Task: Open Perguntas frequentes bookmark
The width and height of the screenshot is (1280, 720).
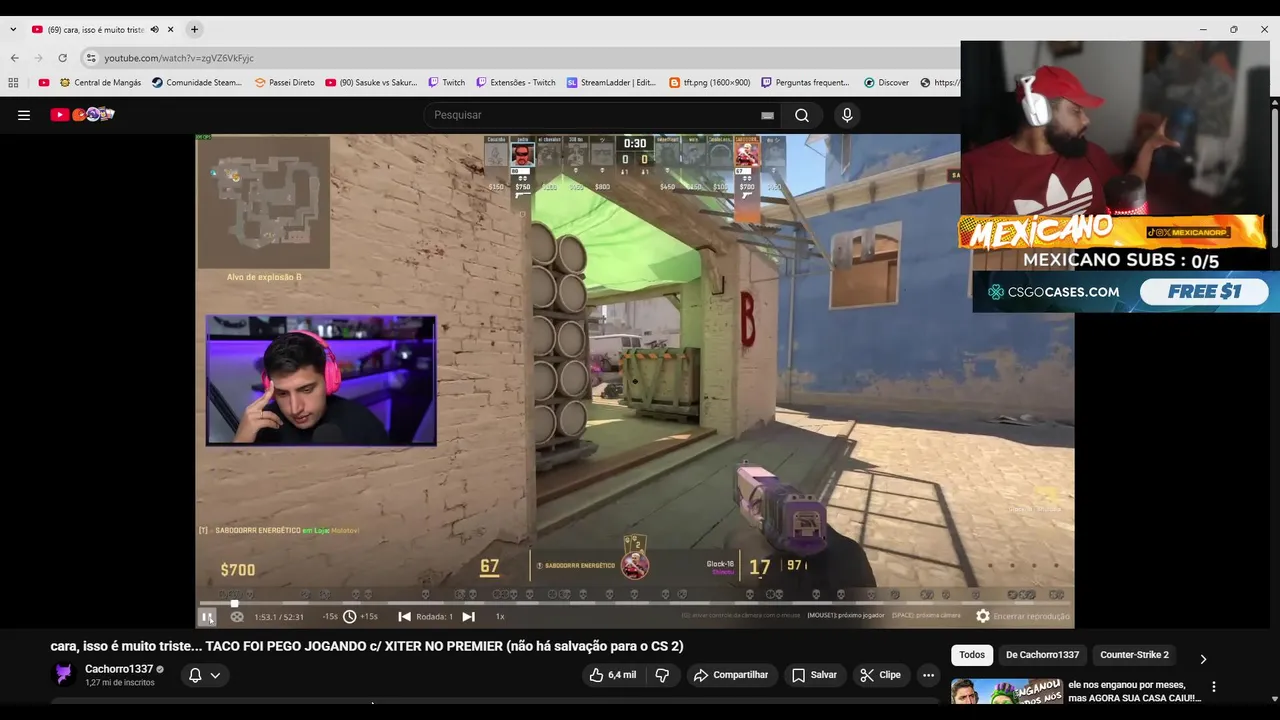Action: [x=805, y=83]
